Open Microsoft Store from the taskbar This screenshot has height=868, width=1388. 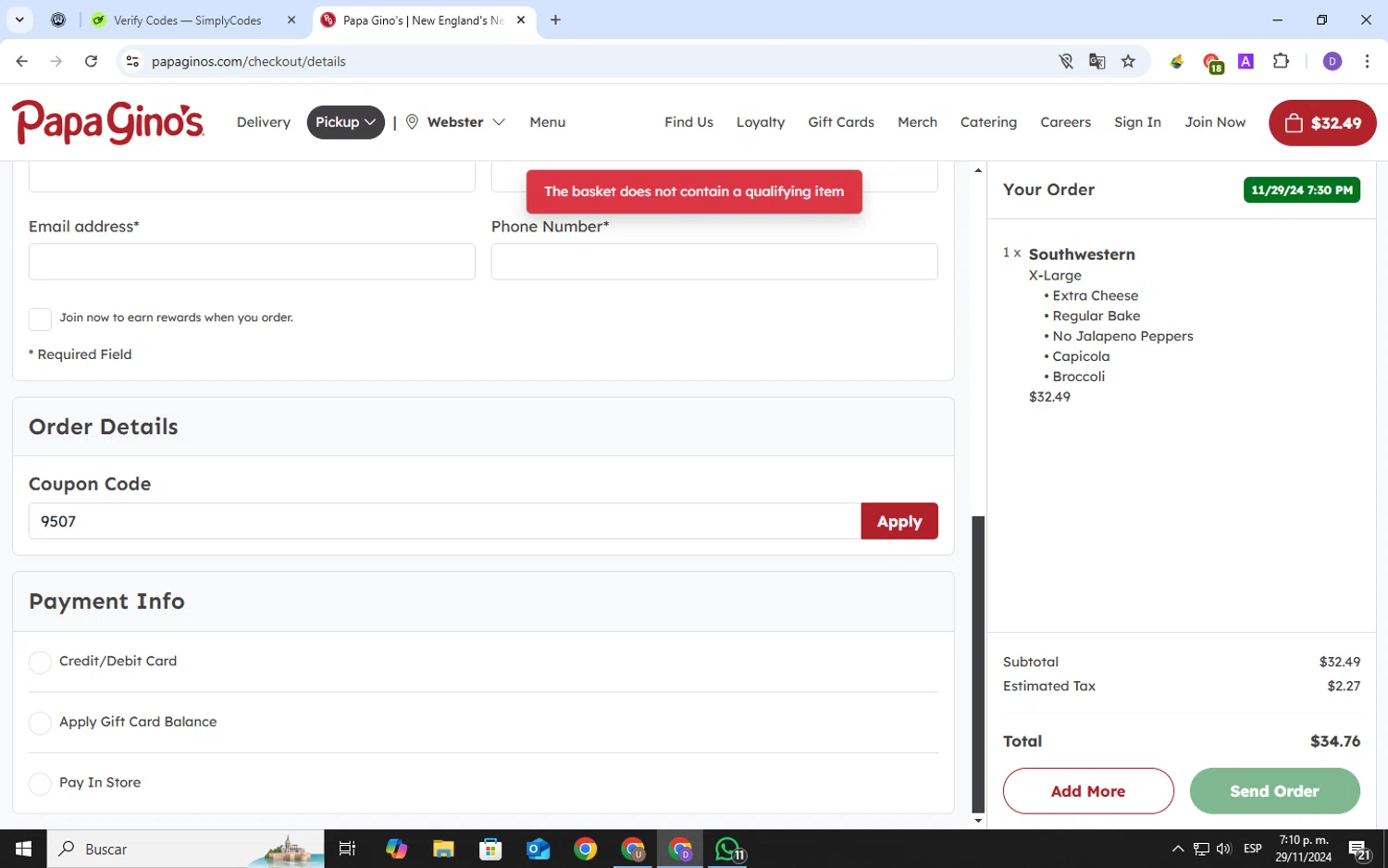[x=490, y=849]
